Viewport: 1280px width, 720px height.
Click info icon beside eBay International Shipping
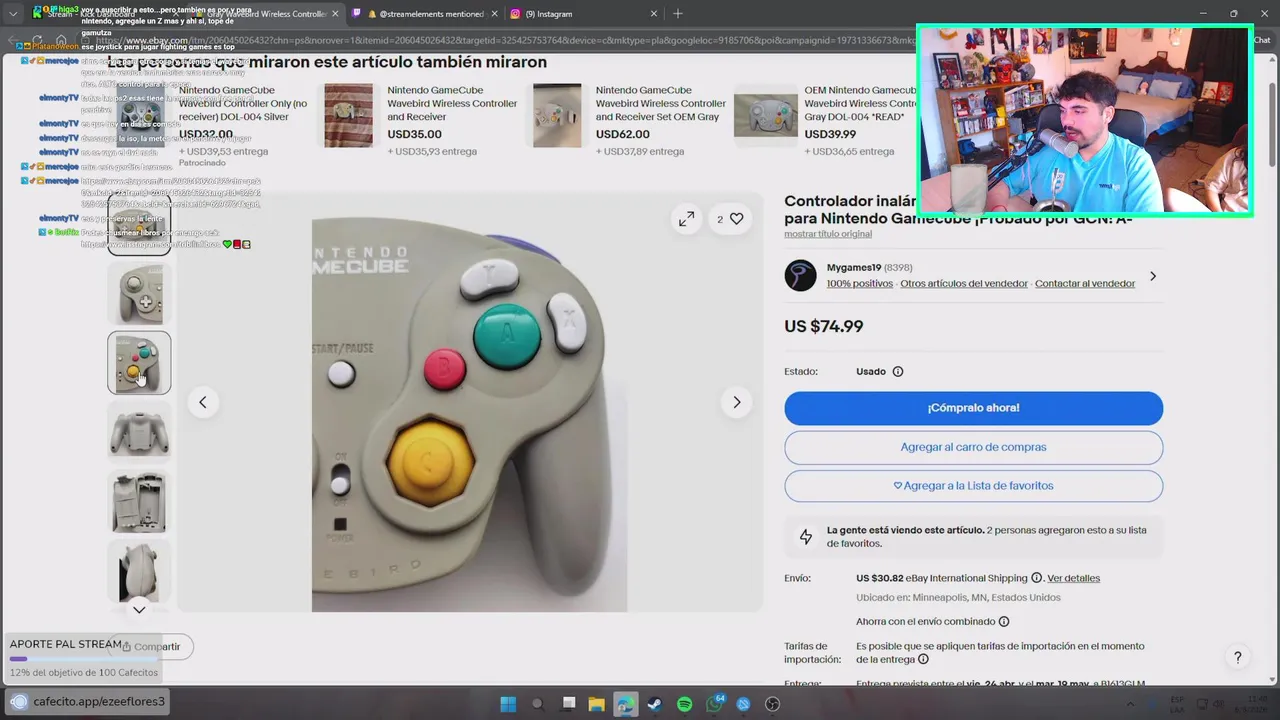[1036, 578]
